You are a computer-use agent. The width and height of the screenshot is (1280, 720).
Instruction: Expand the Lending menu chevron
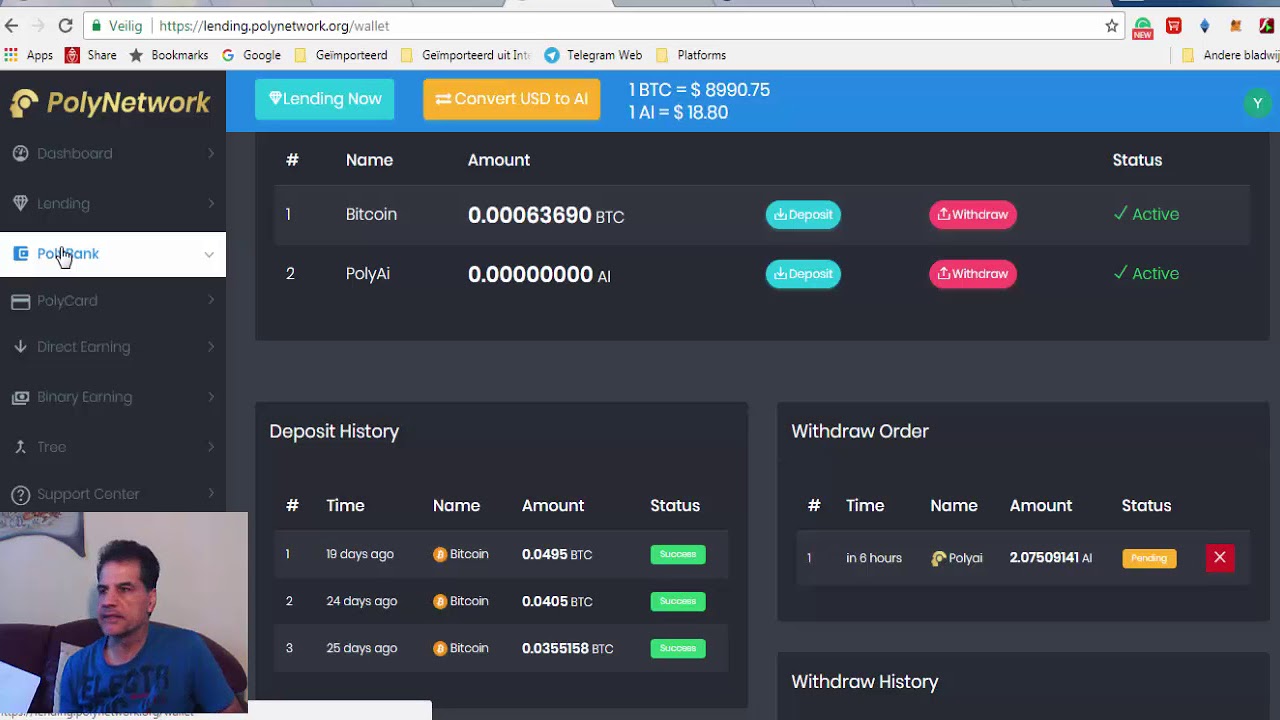coord(211,203)
